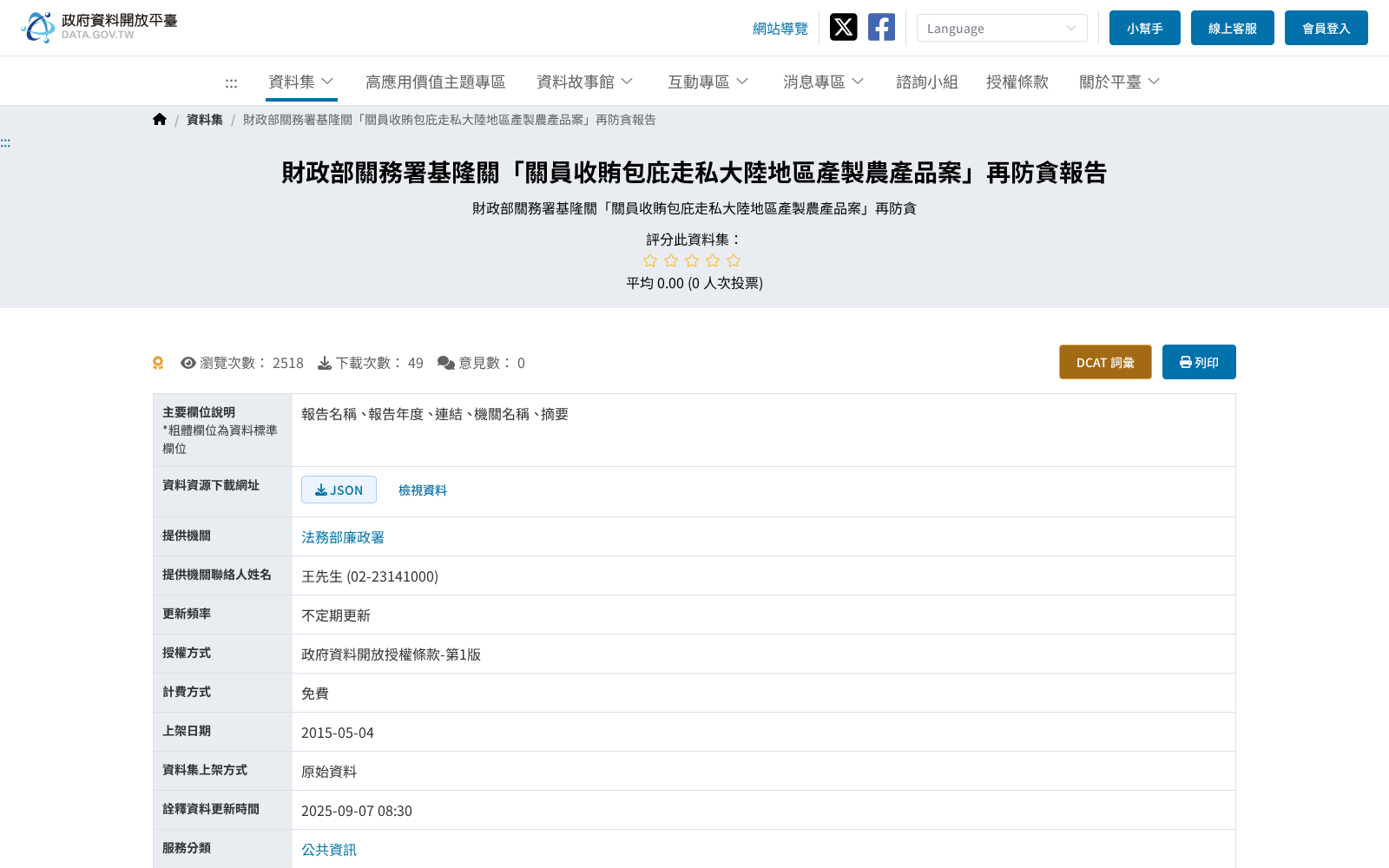The width and height of the screenshot is (1389, 868).
Task: Open the Language dropdown
Action: [1002, 28]
